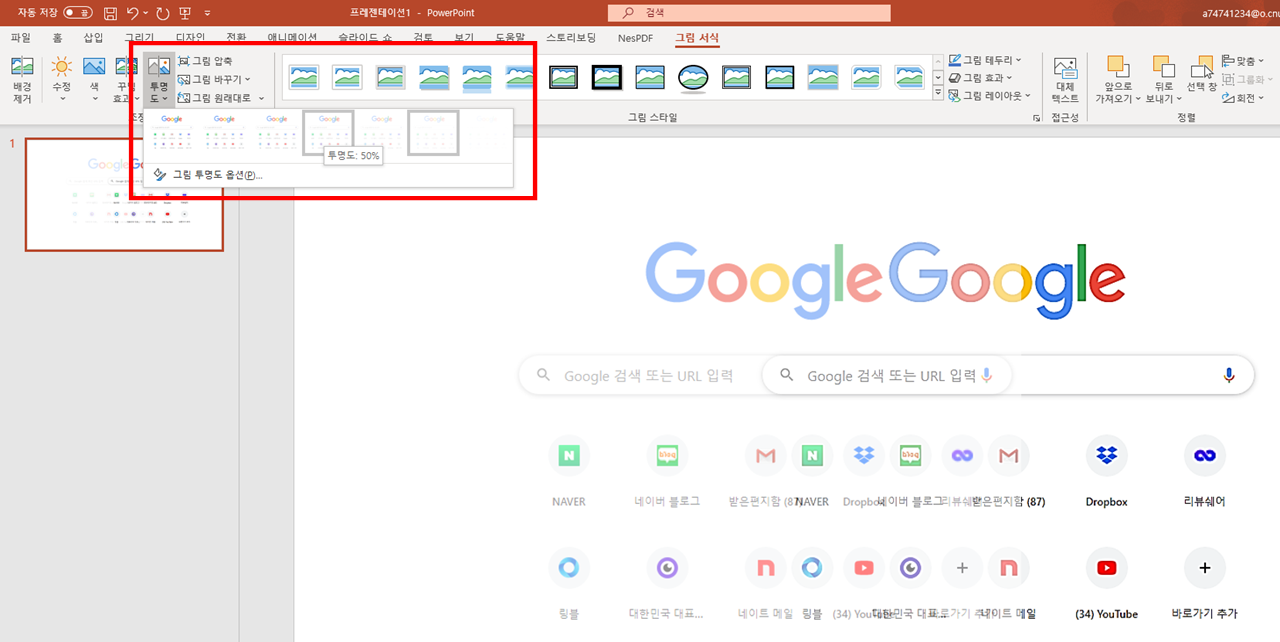Open the 맞춤 (align) dropdown
Image resolution: width=1280 pixels, height=642 pixels.
[1244, 61]
